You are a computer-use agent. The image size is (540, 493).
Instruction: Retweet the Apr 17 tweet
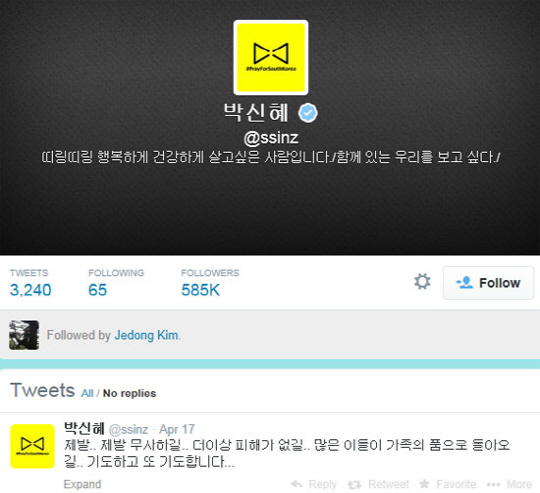378,484
